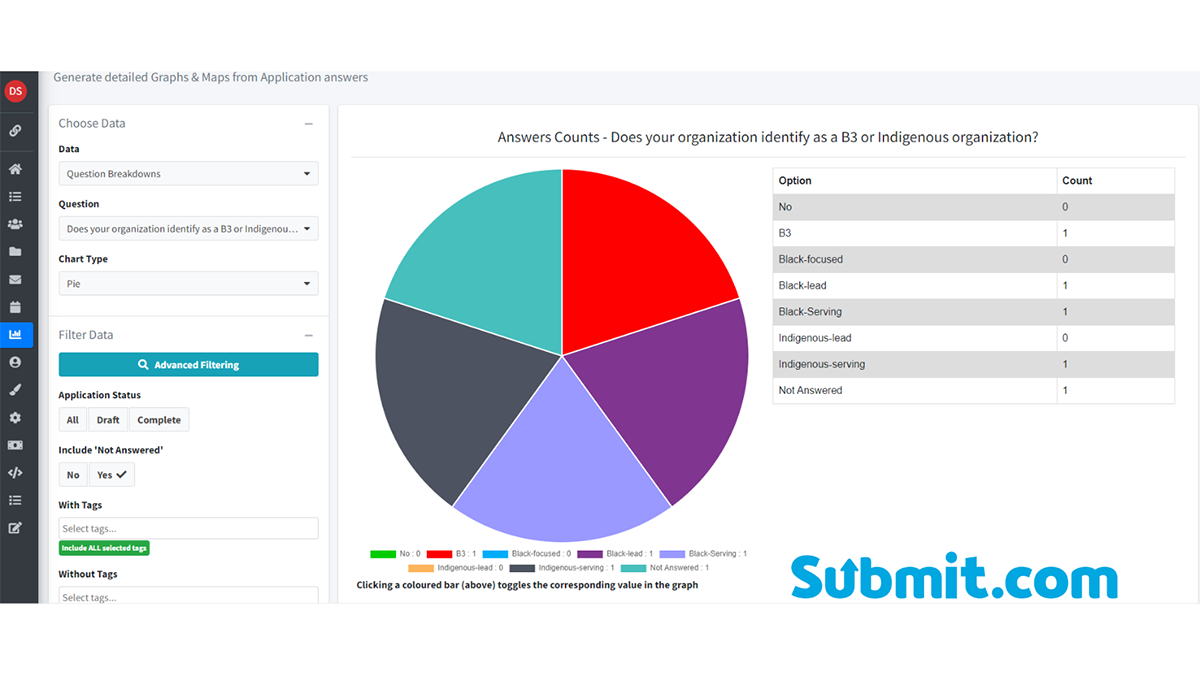Switch Application Status to Draft
The height and width of the screenshot is (675, 1200).
[107, 419]
